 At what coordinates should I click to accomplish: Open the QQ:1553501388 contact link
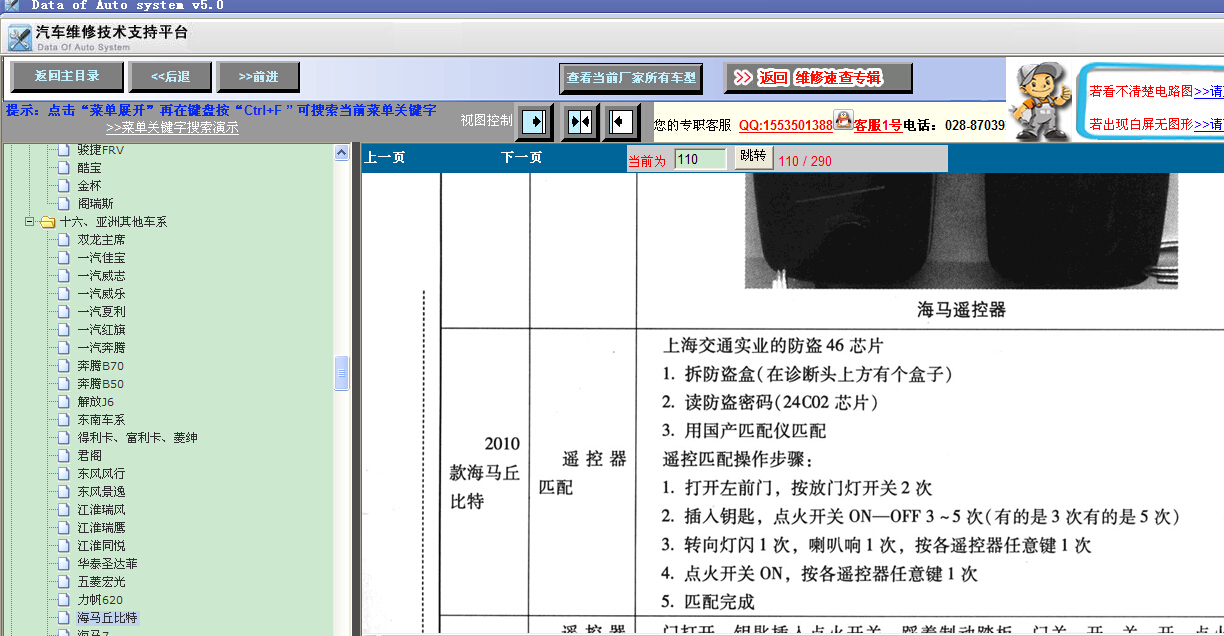(786, 126)
